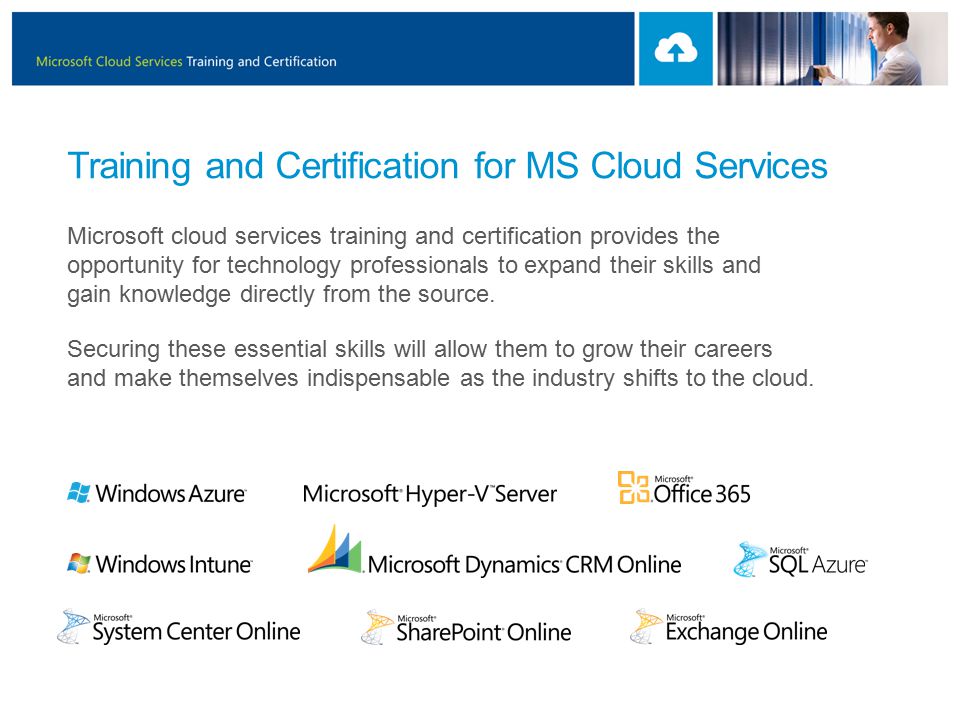Image resolution: width=960 pixels, height=720 pixels.
Task: Click the server room header photo
Action: [833, 48]
